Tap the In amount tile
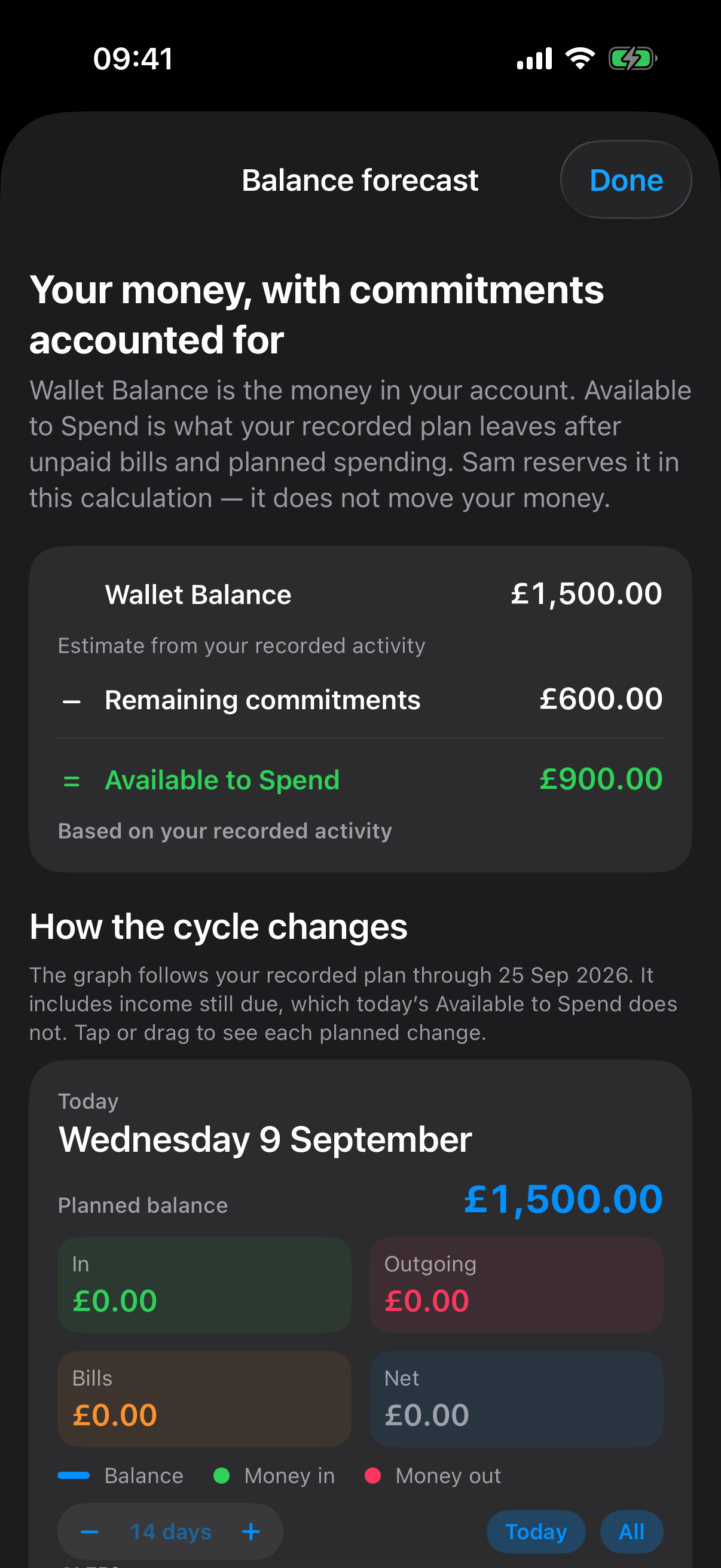Image resolution: width=721 pixels, height=1568 pixels. pyautogui.click(x=204, y=1285)
